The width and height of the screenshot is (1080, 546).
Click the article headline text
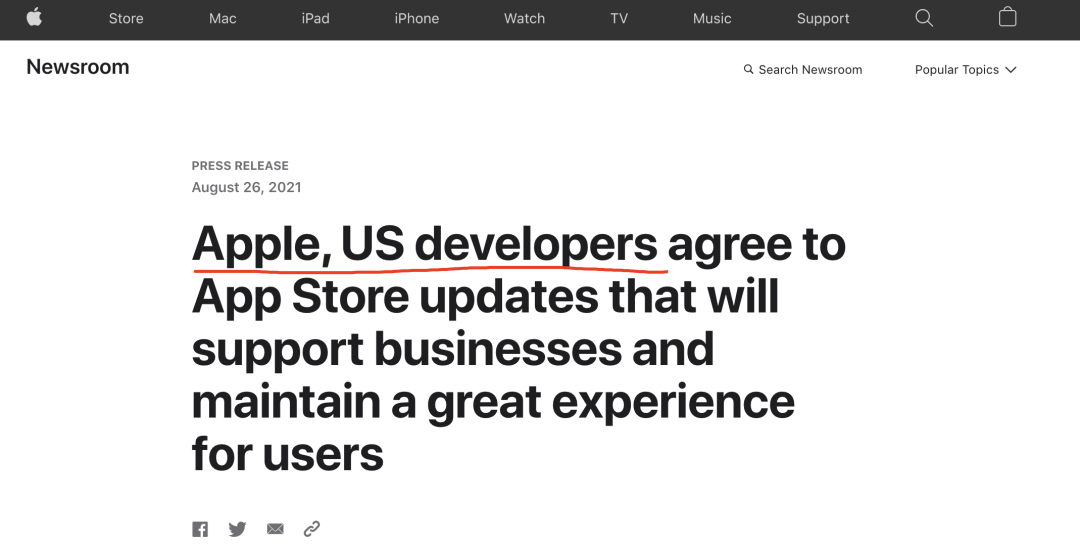[519, 348]
